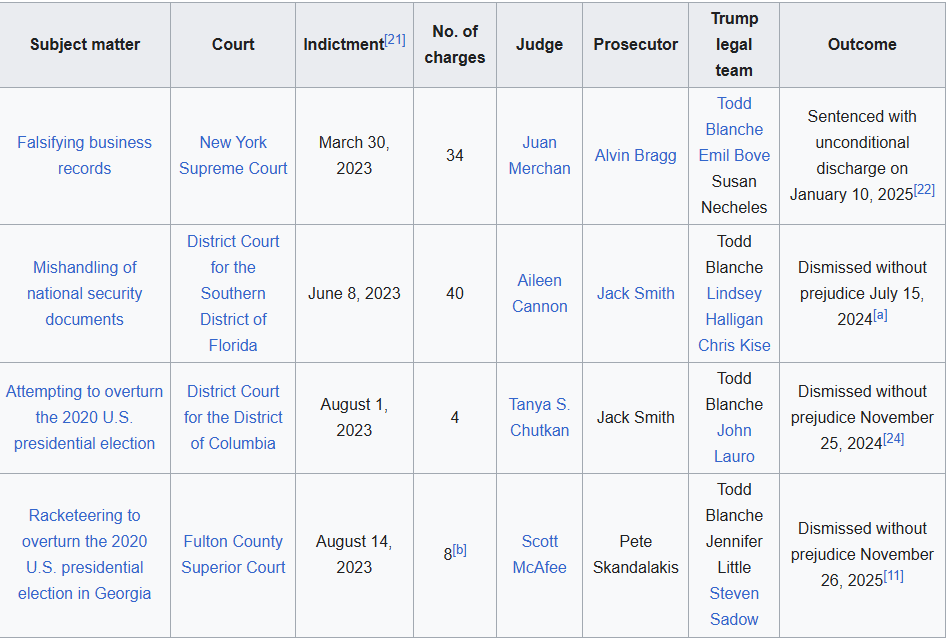Open Attempting to overturn the 2020 election link
946x638 pixels.
pos(84,417)
